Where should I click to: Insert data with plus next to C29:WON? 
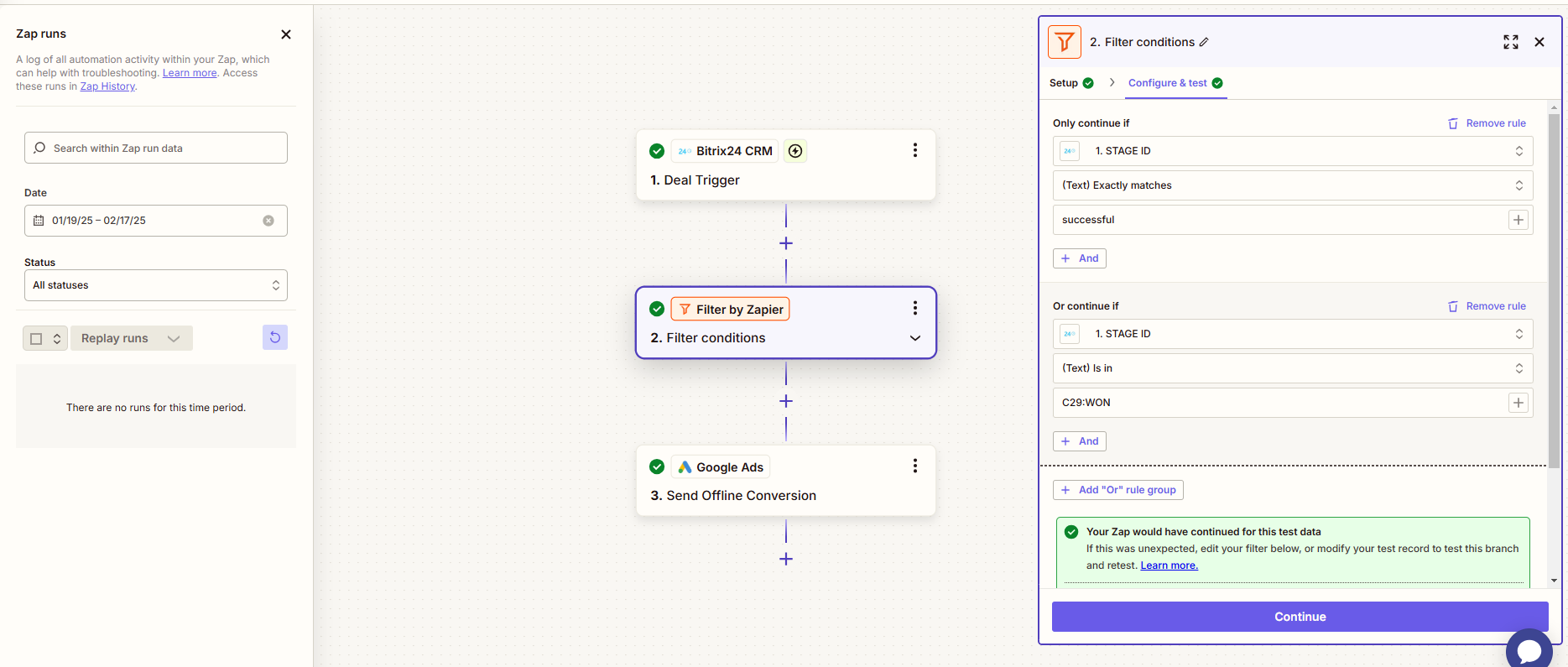1519,403
